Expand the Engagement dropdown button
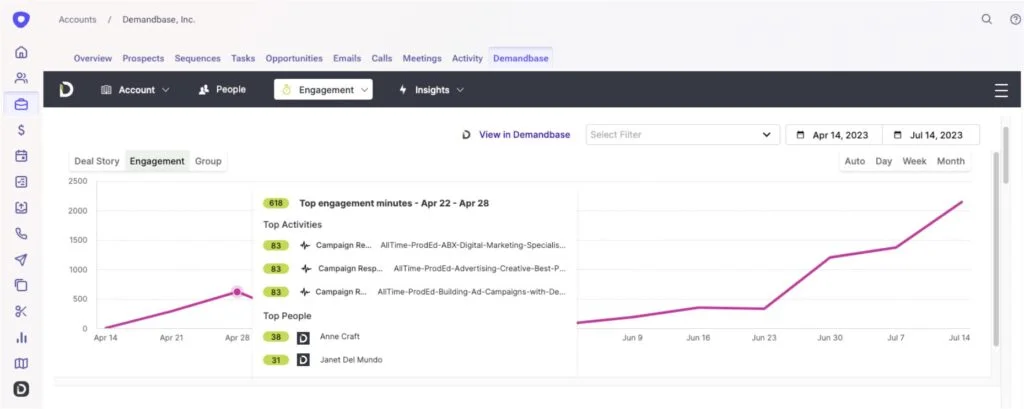Screen dimensions: 1024x409 (x=323, y=90)
